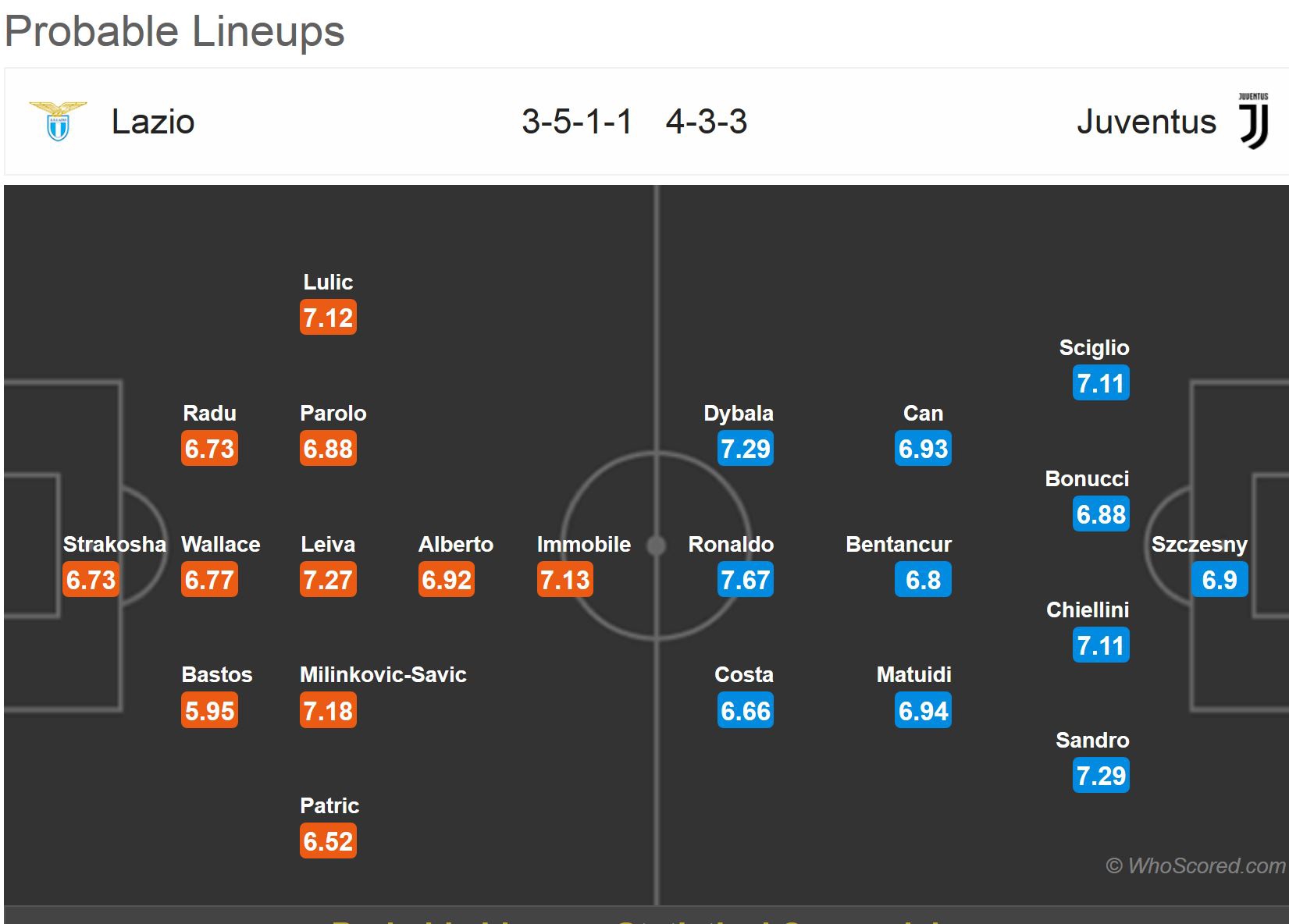Open the Juventus team name link
The image size is (1289, 924).
[1146, 122]
